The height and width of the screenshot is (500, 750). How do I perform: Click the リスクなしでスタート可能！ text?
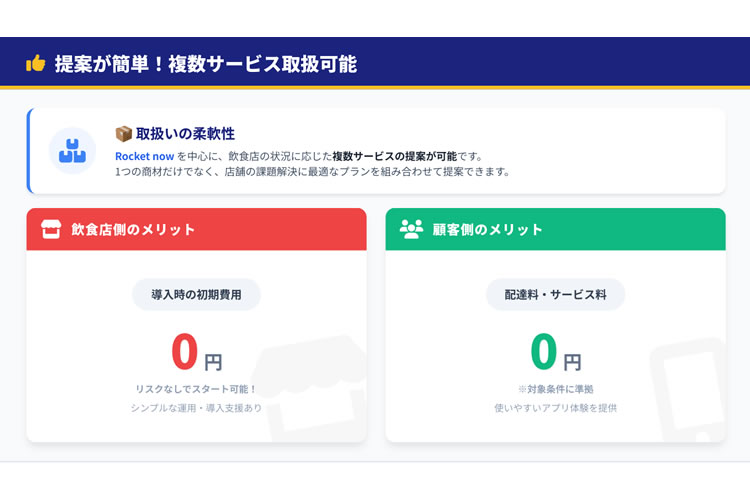196,388
